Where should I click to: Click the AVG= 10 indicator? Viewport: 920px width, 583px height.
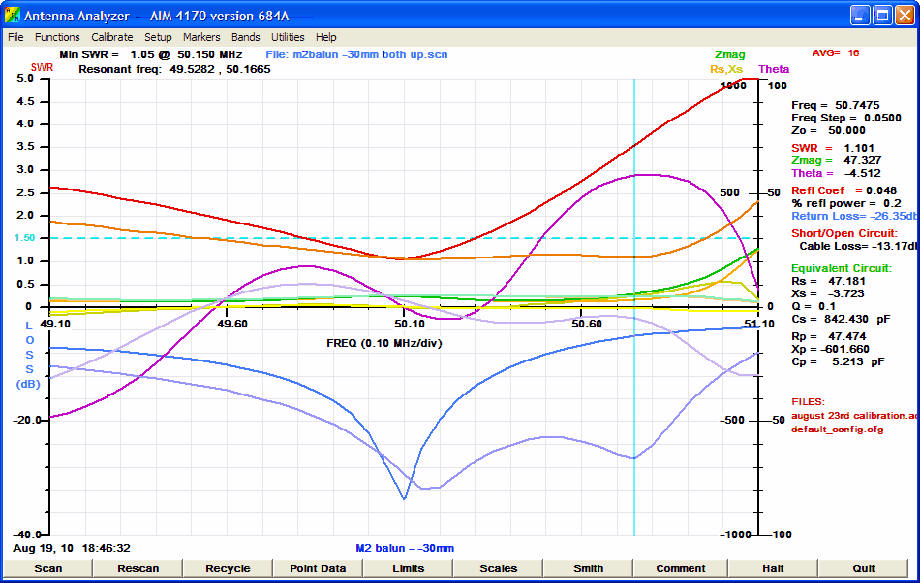pyautogui.click(x=836, y=53)
